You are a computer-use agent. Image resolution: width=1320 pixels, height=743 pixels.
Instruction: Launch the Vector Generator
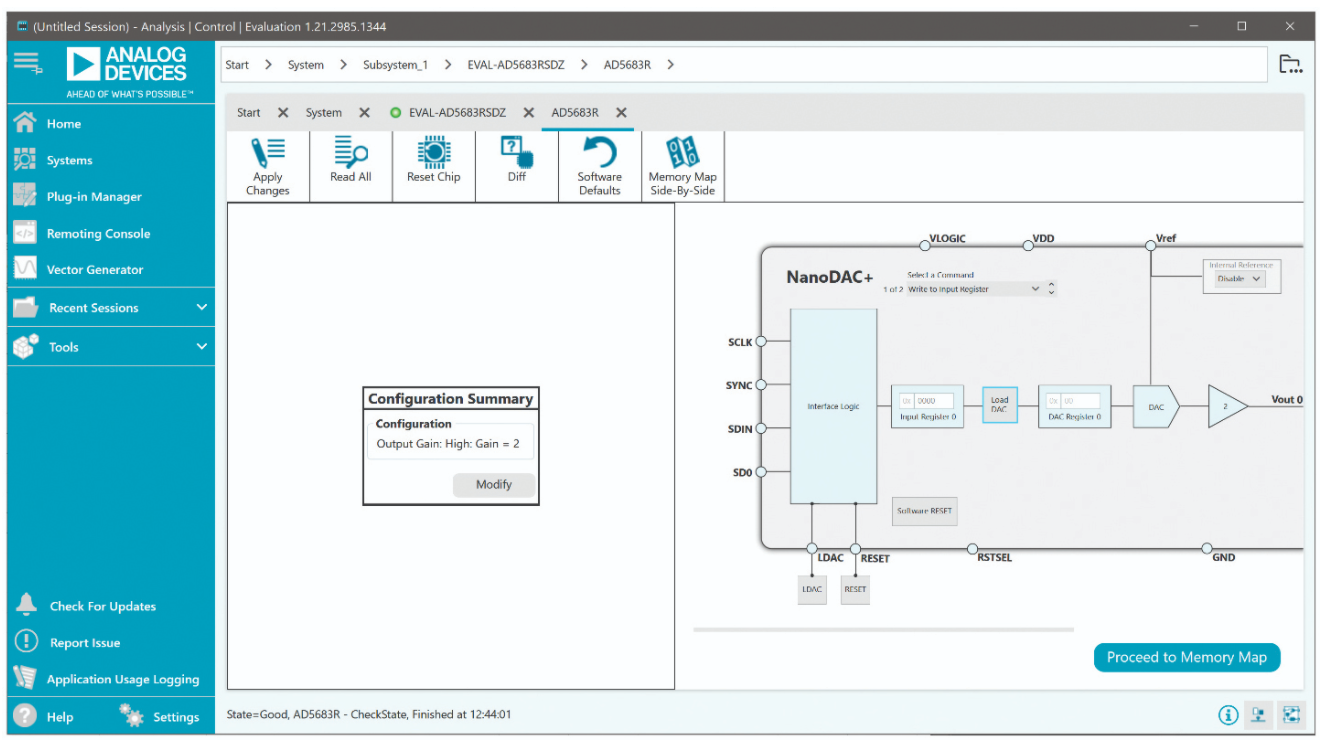pyautogui.click(x=94, y=269)
